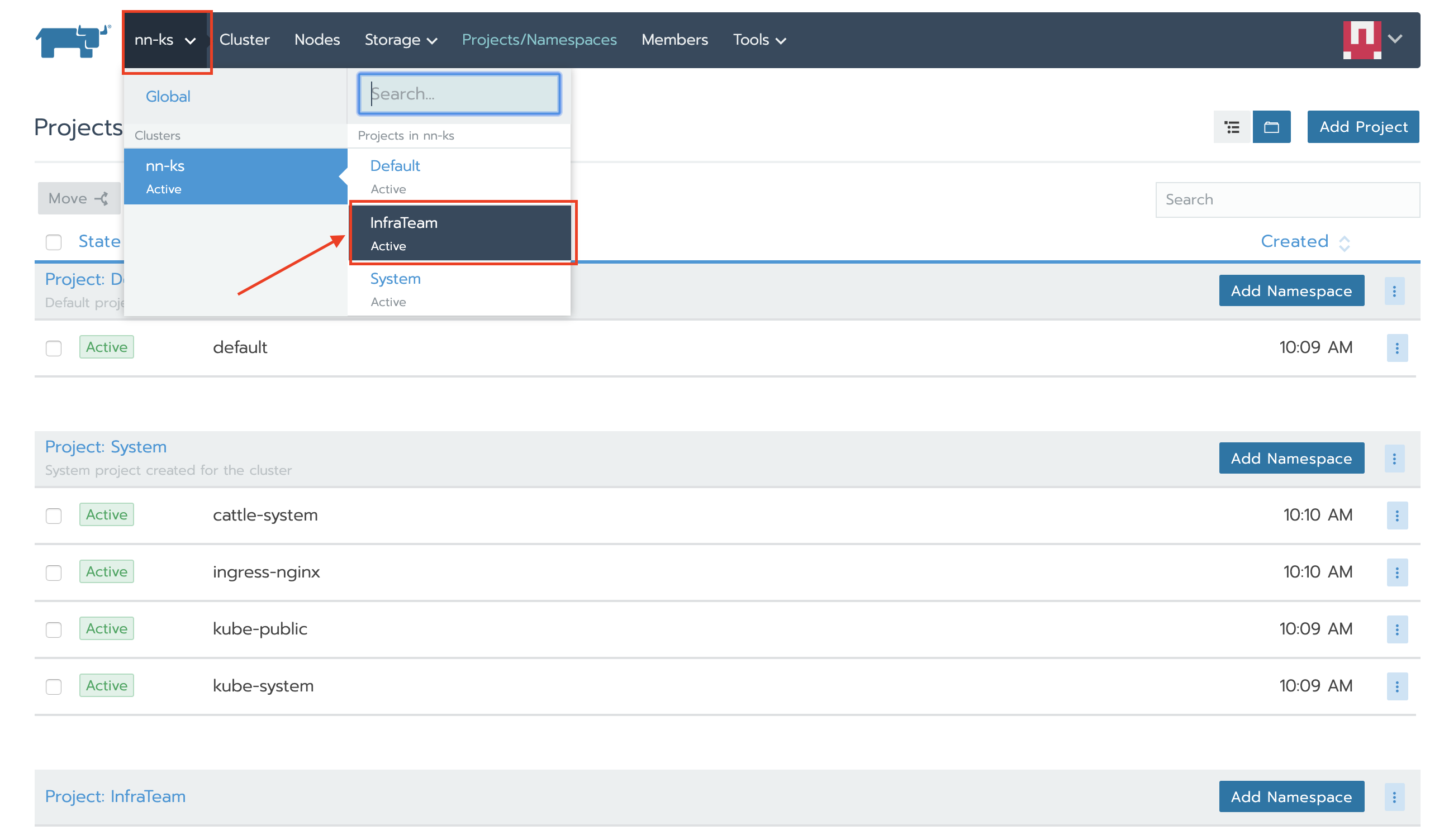Screen dimensions: 1444x840
Task: Open kebab menu for kube-system row
Action: click(1396, 686)
